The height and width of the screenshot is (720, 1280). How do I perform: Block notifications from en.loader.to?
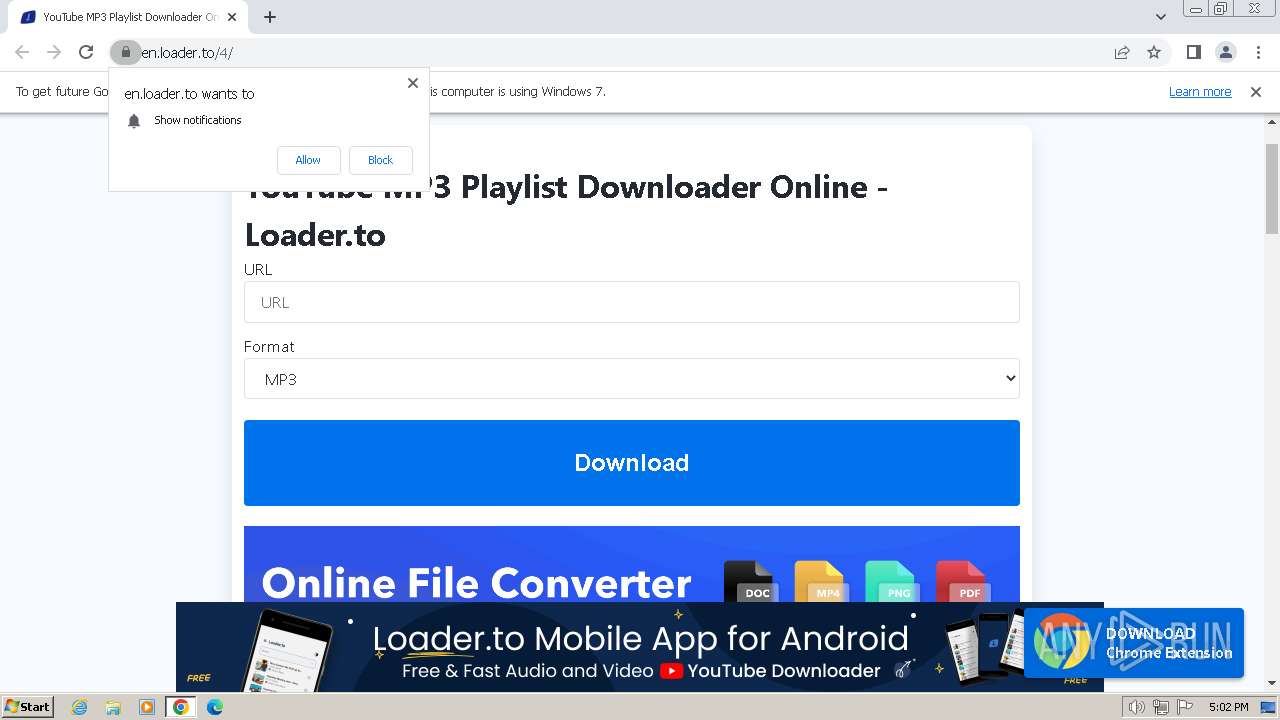[380, 160]
